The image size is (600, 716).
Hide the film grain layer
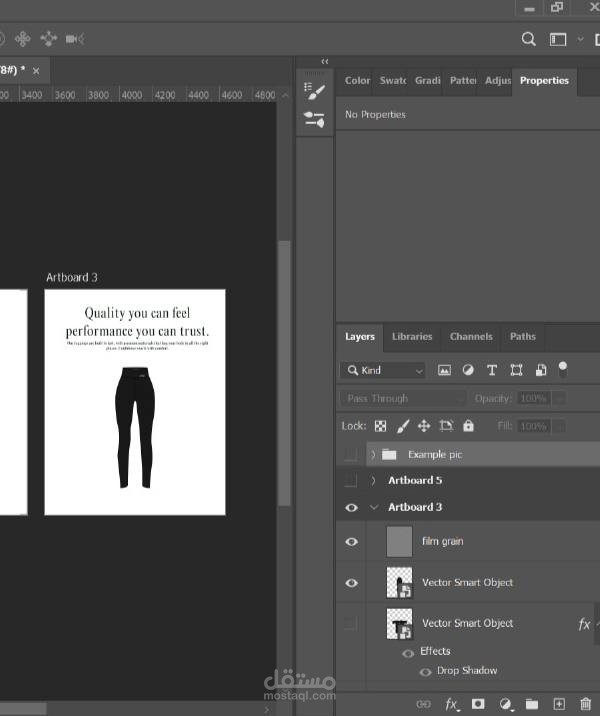click(x=351, y=542)
